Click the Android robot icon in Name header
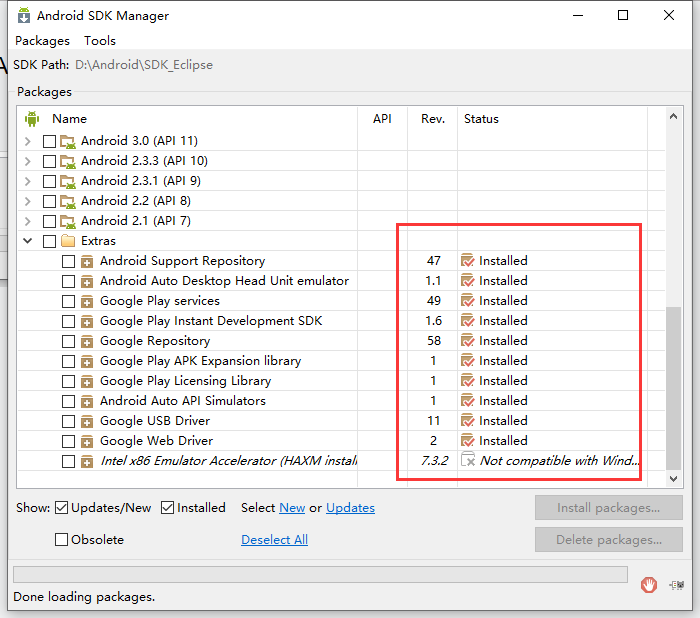700x618 pixels. tap(32, 119)
